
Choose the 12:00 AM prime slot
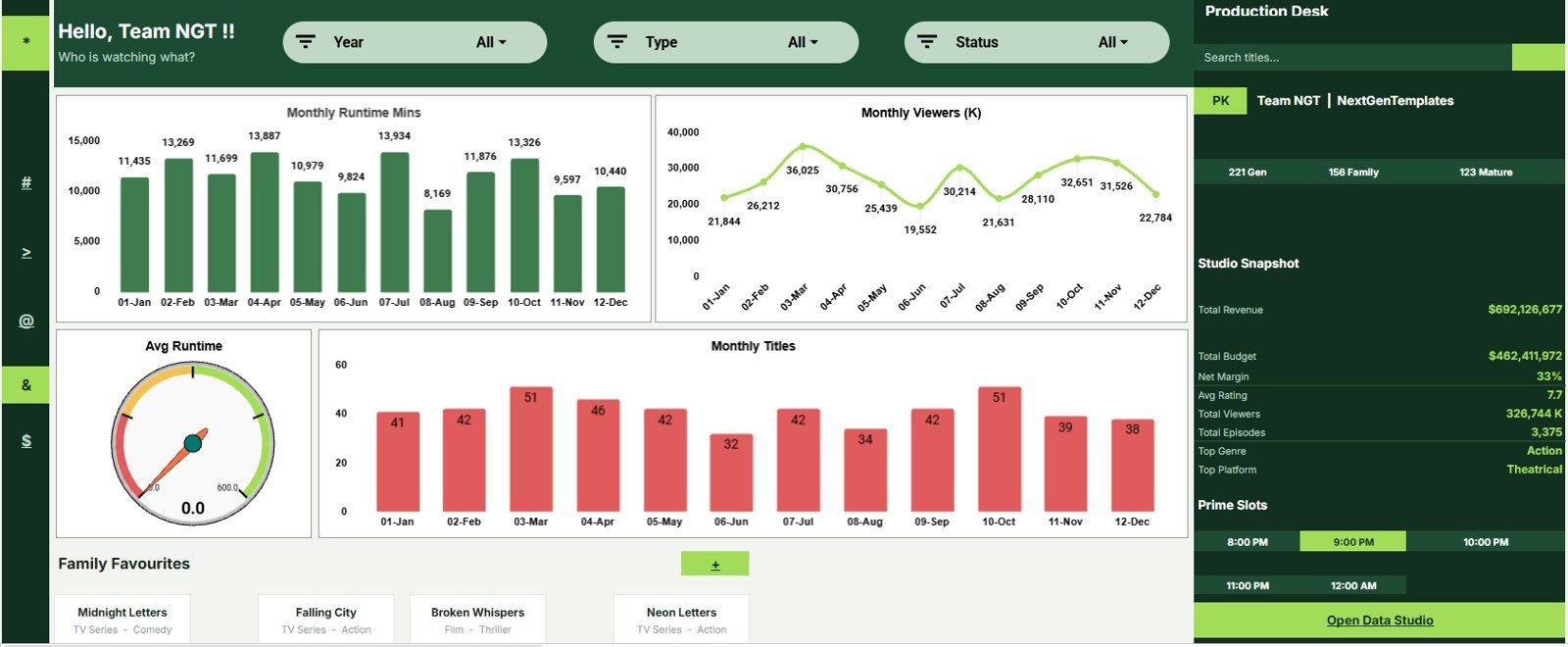tap(1353, 585)
